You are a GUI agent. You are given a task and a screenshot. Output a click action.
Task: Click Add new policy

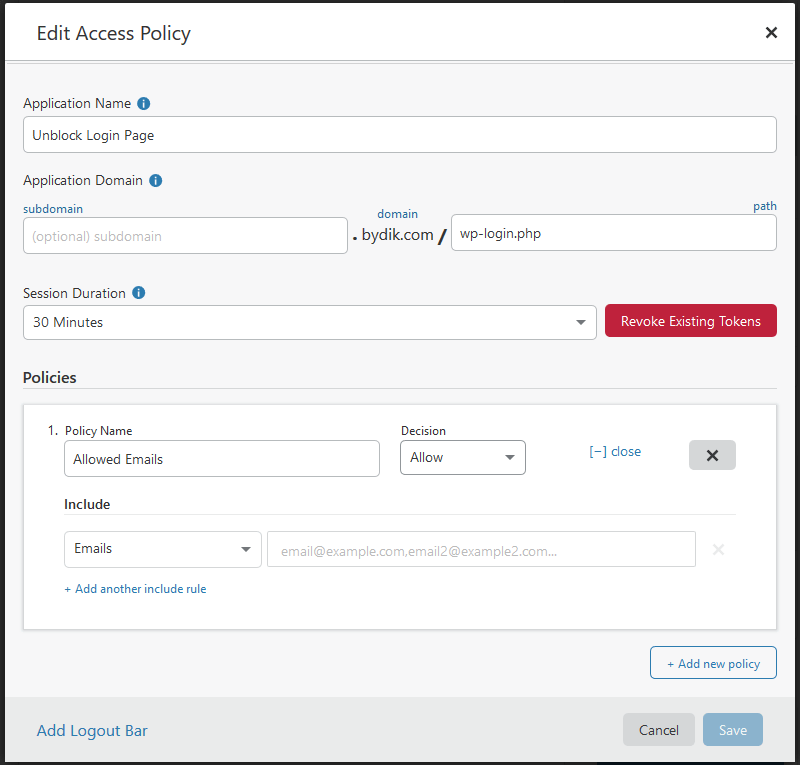pyautogui.click(x=713, y=662)
